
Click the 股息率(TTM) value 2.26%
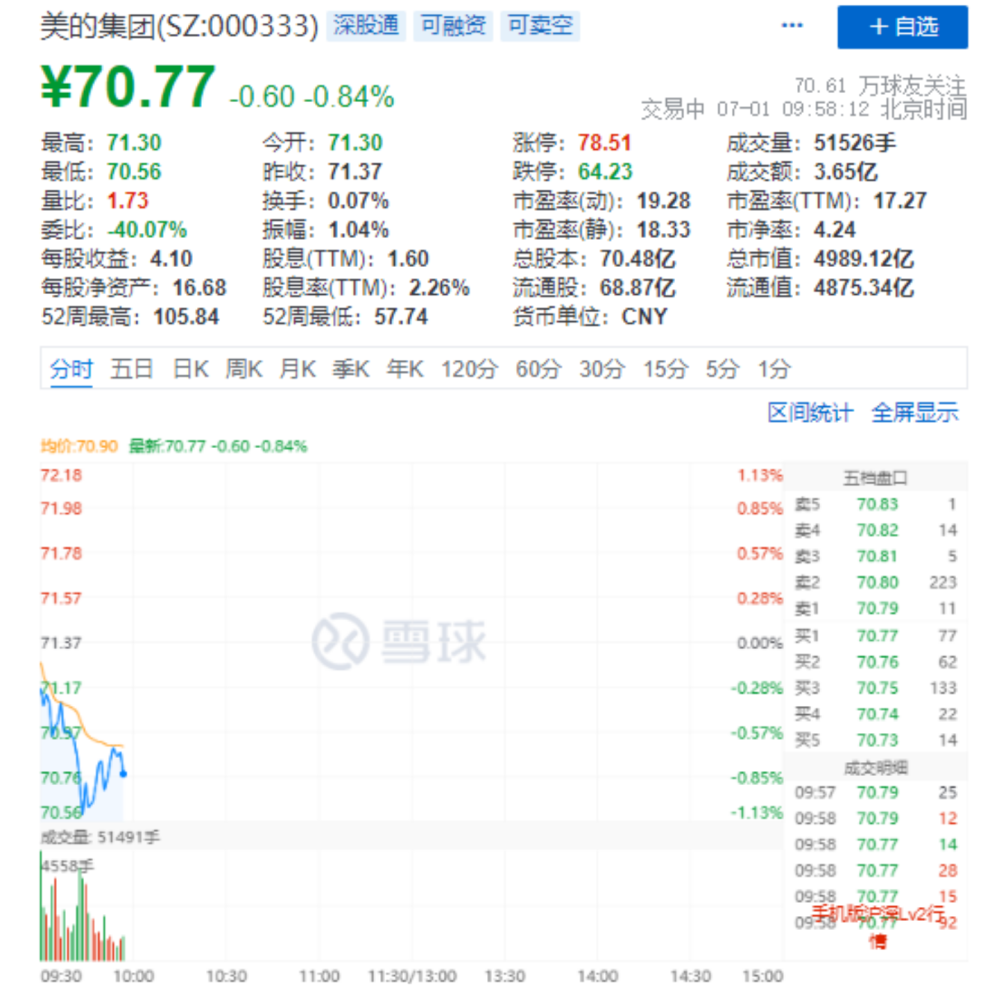pos(440,288)
